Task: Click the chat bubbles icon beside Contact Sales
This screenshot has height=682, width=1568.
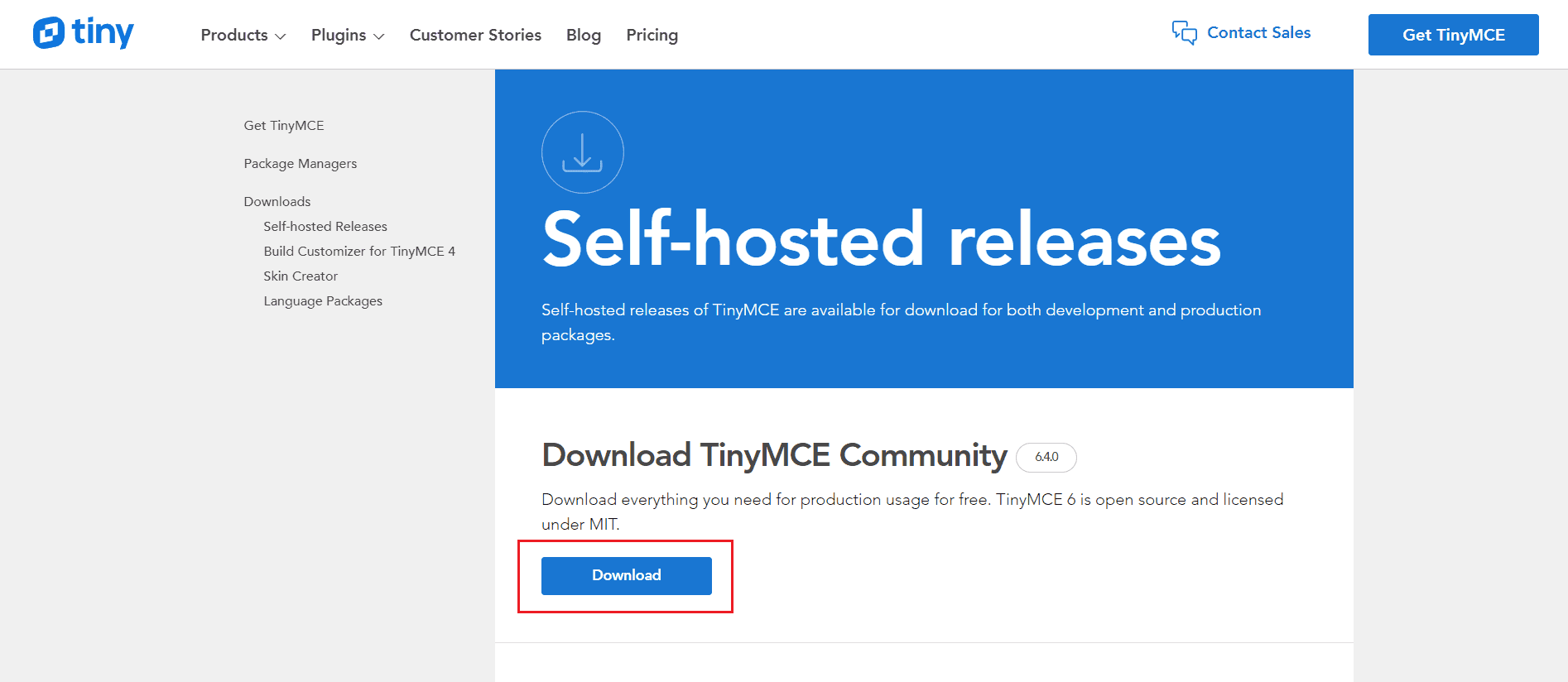Action: coord(1184,33)
